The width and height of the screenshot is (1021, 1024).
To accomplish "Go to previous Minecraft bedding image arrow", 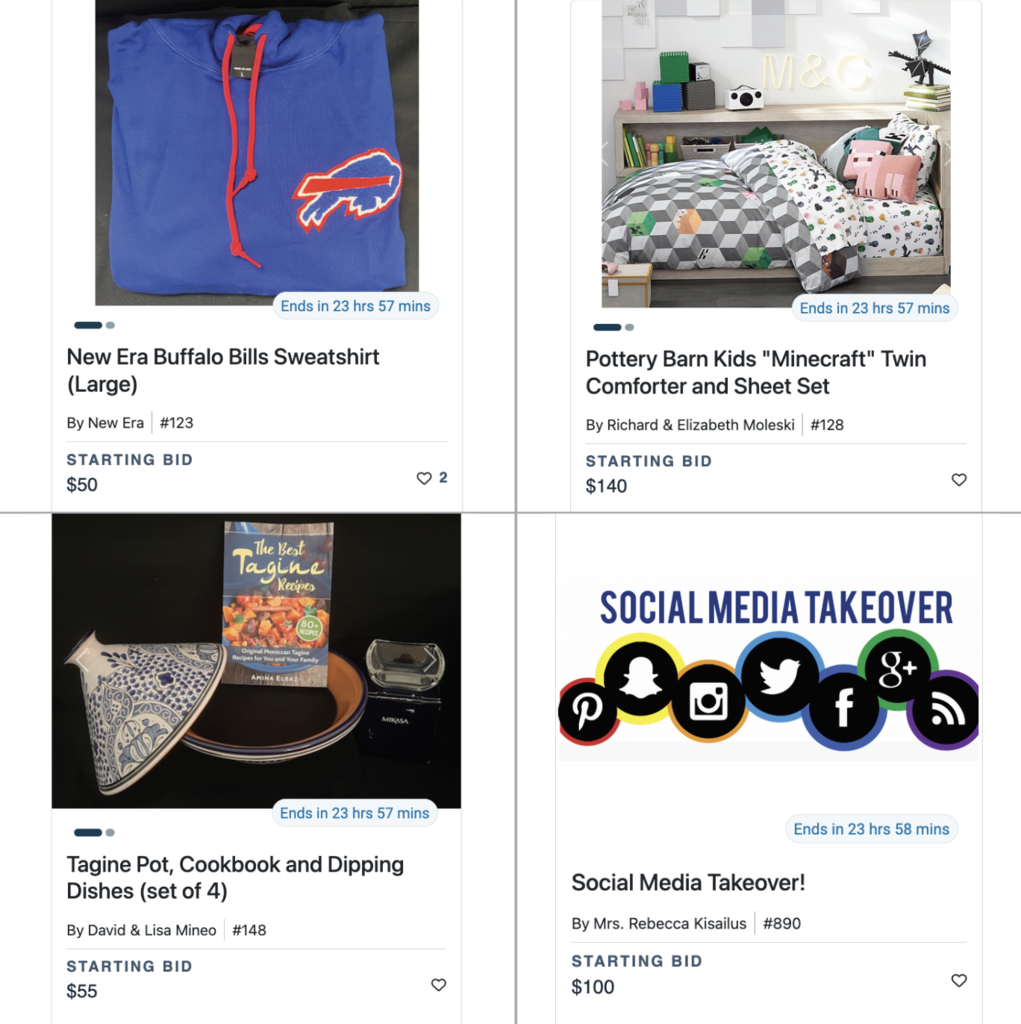I will tap(607, 154).
